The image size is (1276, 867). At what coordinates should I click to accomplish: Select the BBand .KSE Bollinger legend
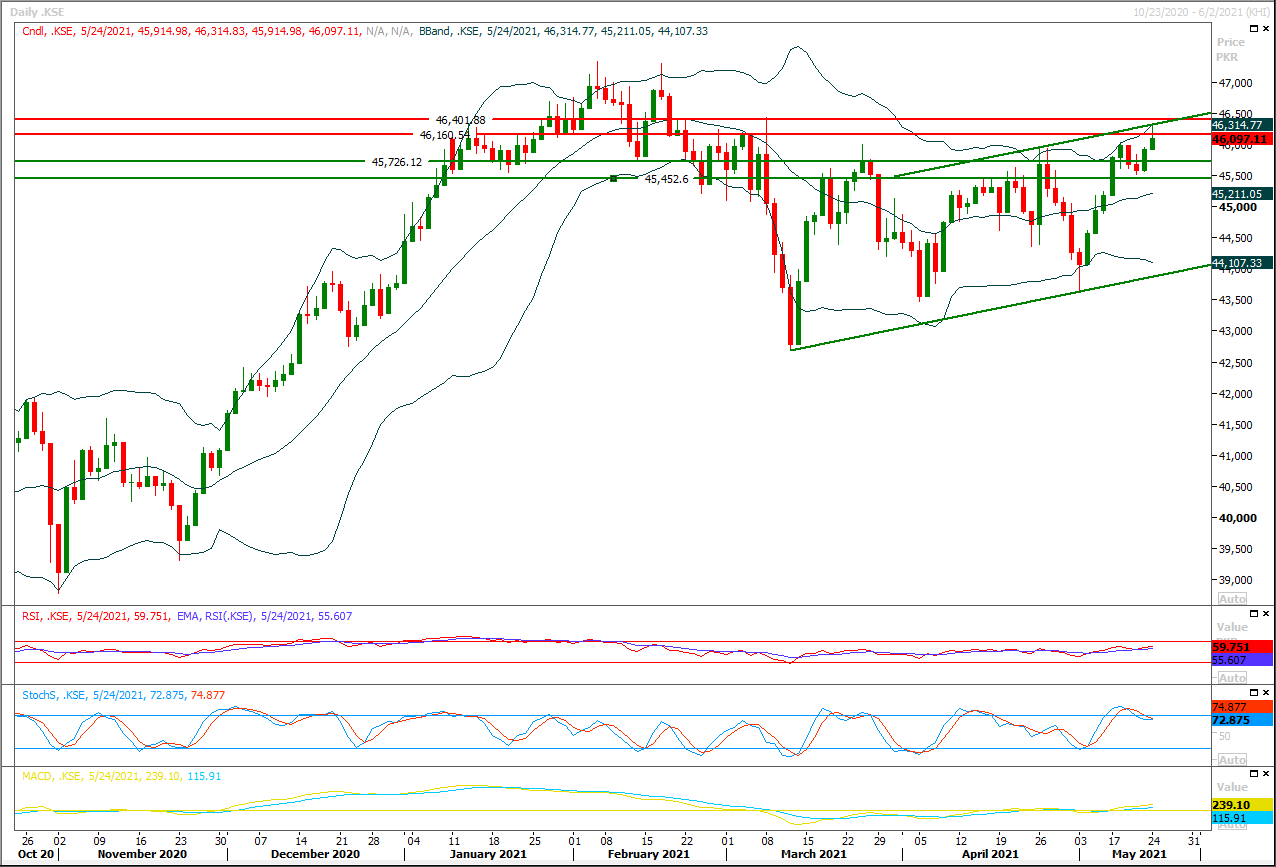[x=565, y=32]
